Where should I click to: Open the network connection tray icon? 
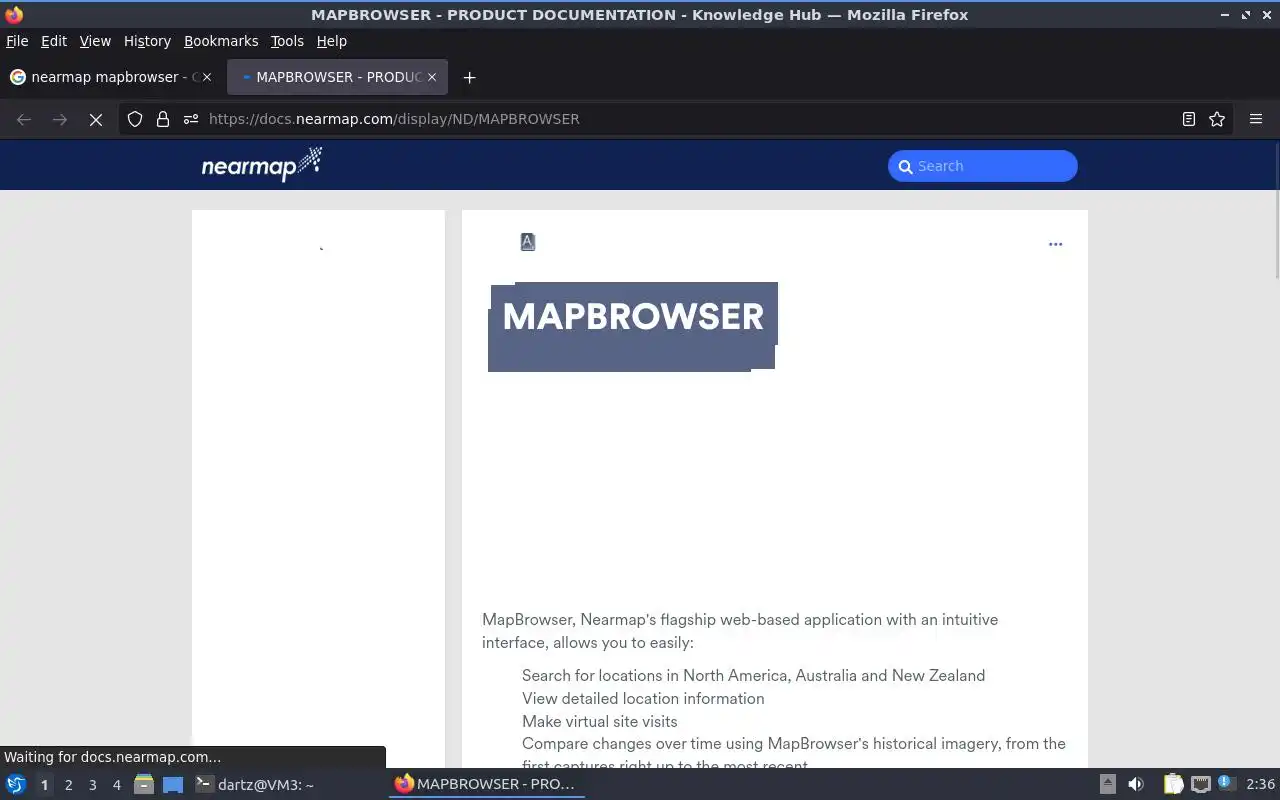[x=1201, y=785]
